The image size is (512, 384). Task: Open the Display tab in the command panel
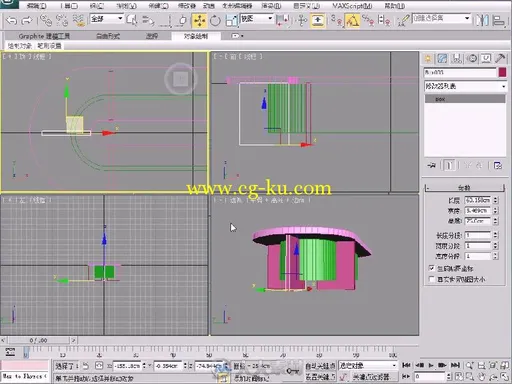click(486, 59)
